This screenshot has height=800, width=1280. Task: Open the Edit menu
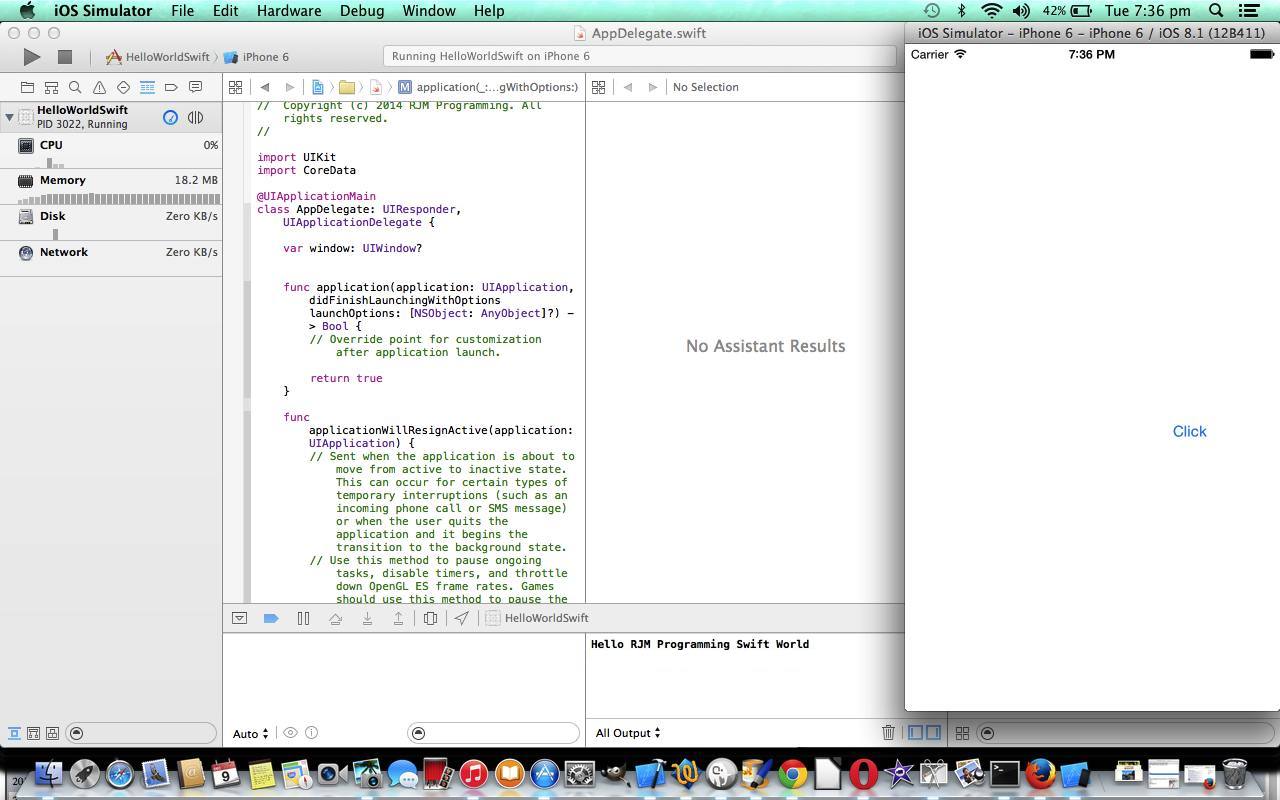pyautogui.click(x=225, y=11)
